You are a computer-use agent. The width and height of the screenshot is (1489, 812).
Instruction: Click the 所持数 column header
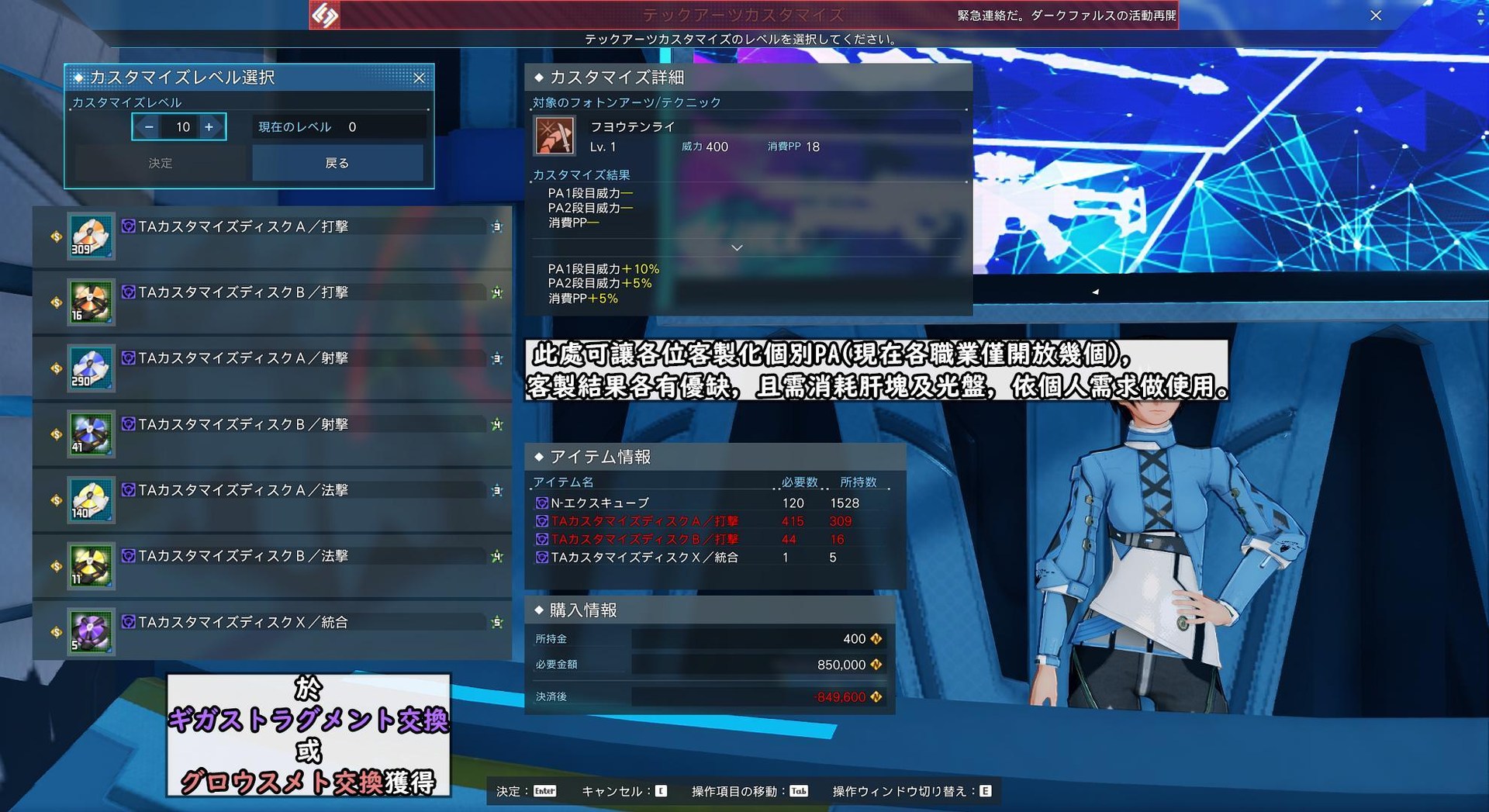point(859,482)
